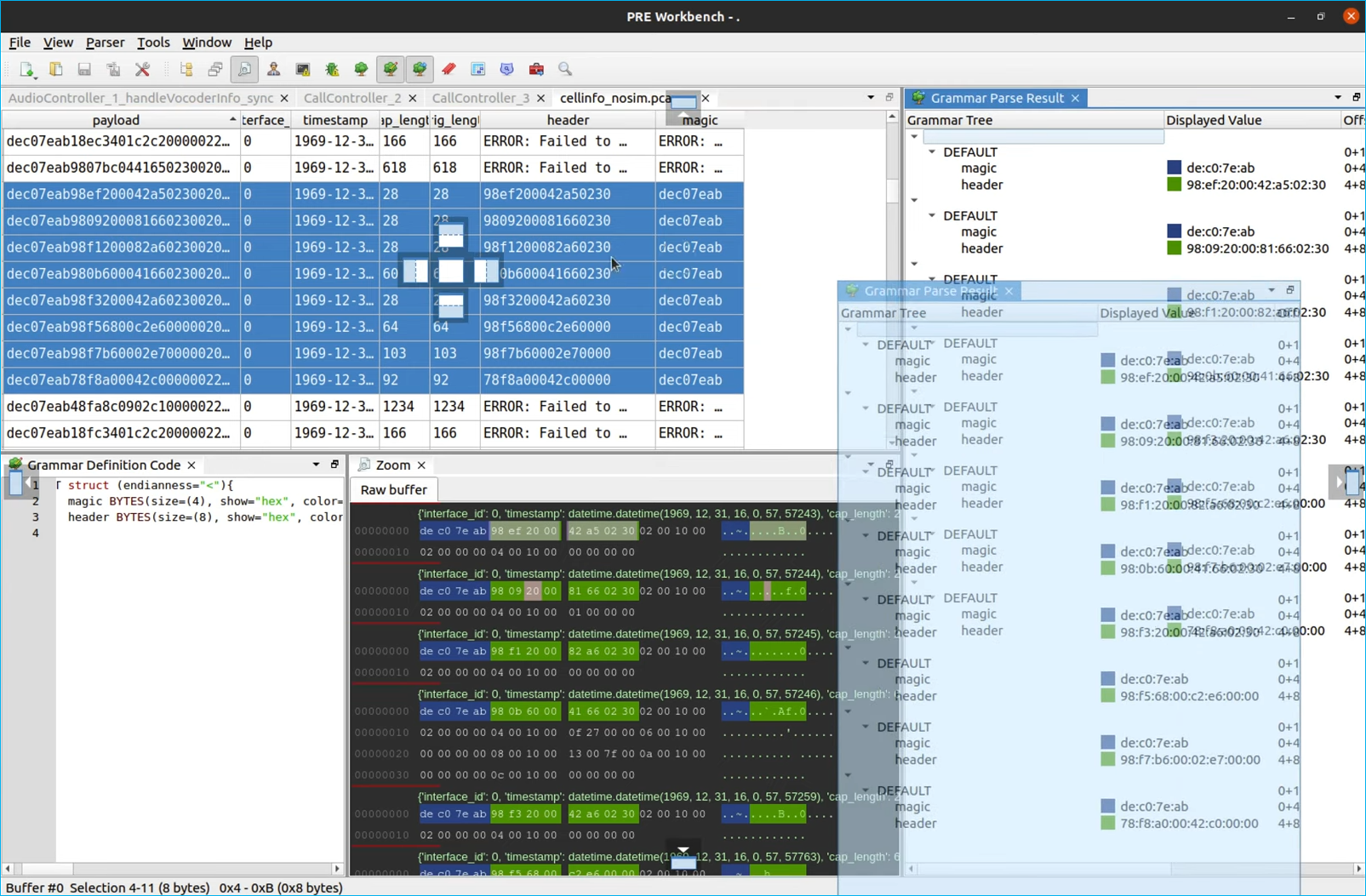This screenshot has height=896, width=1366.
Task: Click the blue swatch beside first magic value
Action: [x=1174, y=168]
